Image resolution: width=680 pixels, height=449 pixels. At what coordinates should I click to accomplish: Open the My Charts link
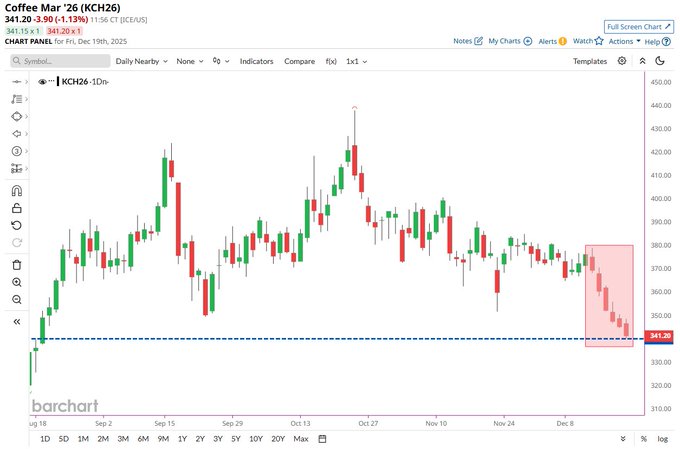510,41
